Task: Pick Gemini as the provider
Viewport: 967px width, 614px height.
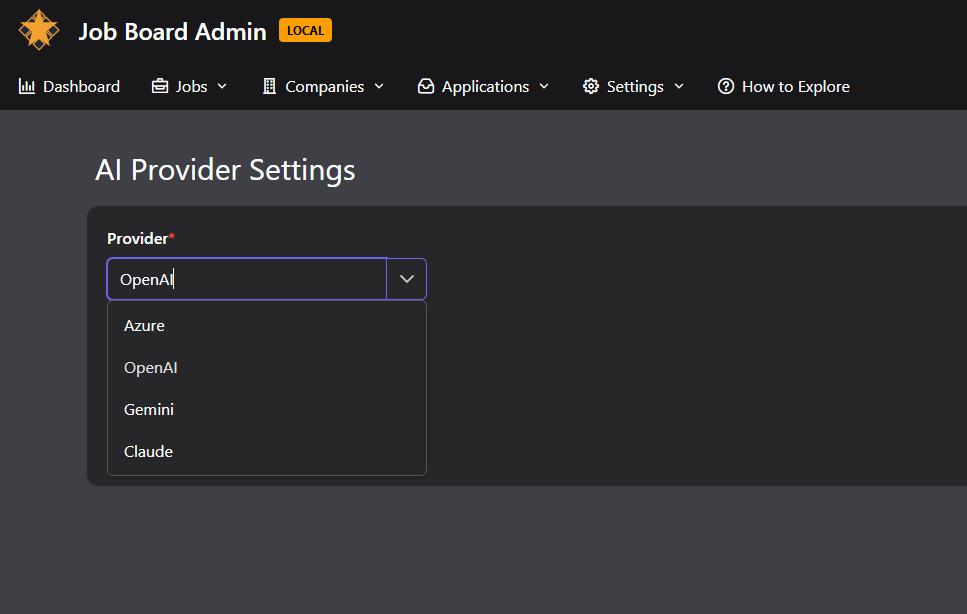Action: pyautogui.click(x=149, y=410)
